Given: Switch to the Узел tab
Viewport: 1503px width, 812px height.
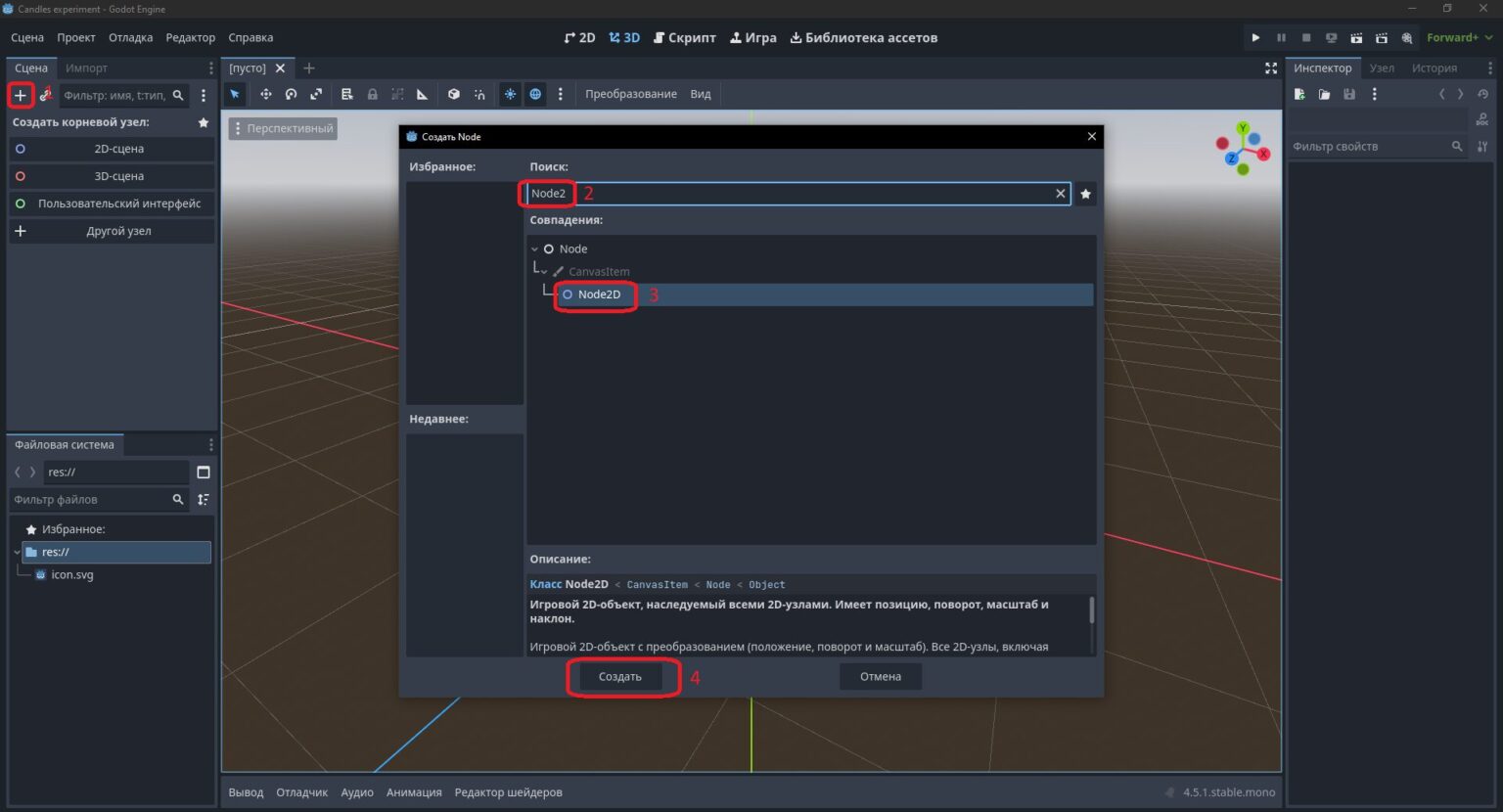Looking at the screenshot, I should (x=1382, y=68).
